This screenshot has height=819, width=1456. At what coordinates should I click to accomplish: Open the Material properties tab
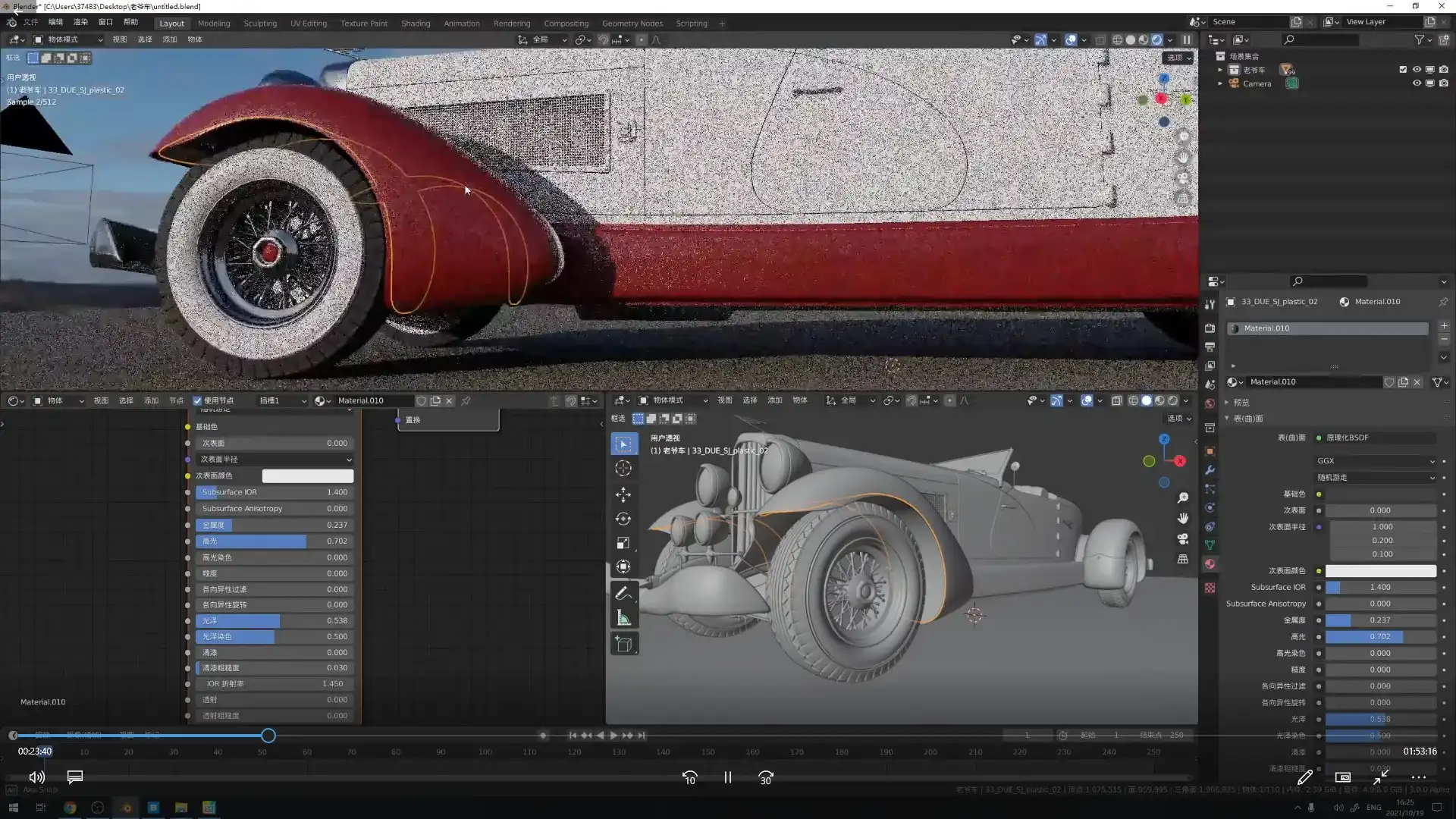point(1210,564)
